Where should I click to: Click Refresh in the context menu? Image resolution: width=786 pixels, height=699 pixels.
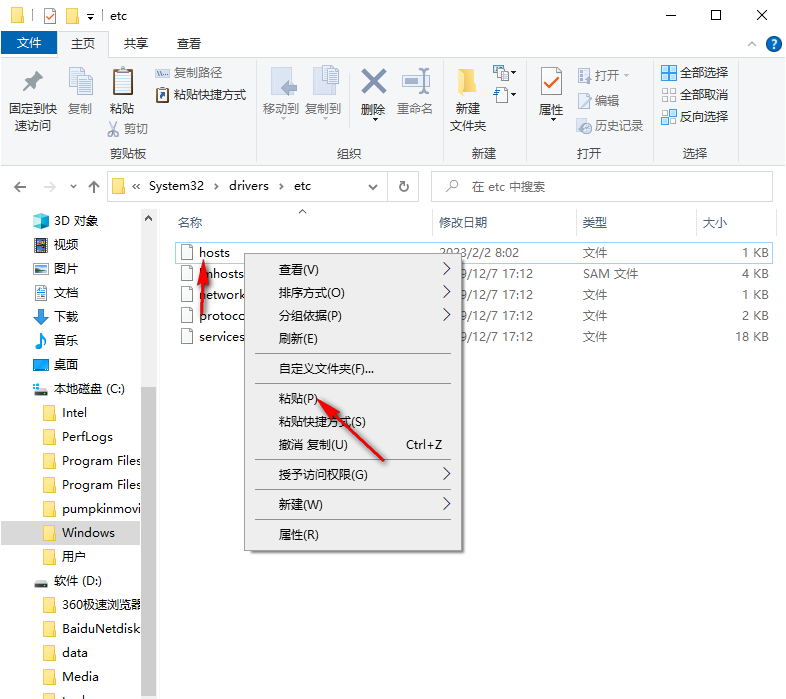click(353, 339)
